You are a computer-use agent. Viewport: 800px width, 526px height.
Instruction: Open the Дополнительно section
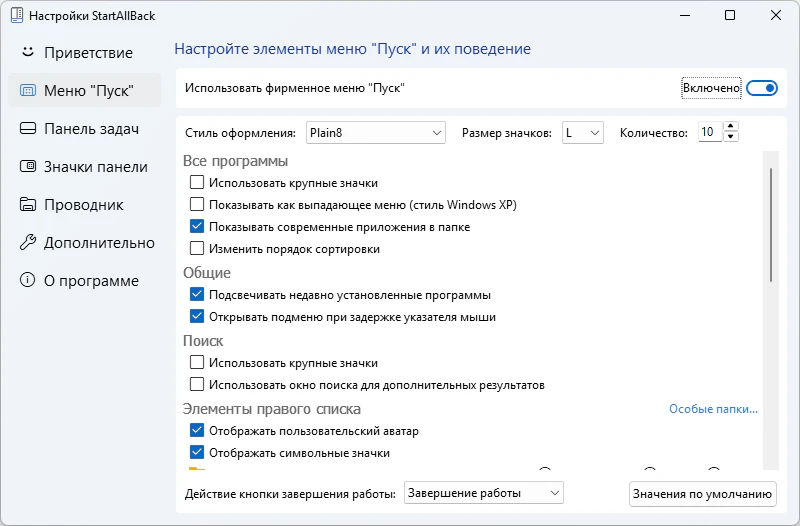(98, 242)
